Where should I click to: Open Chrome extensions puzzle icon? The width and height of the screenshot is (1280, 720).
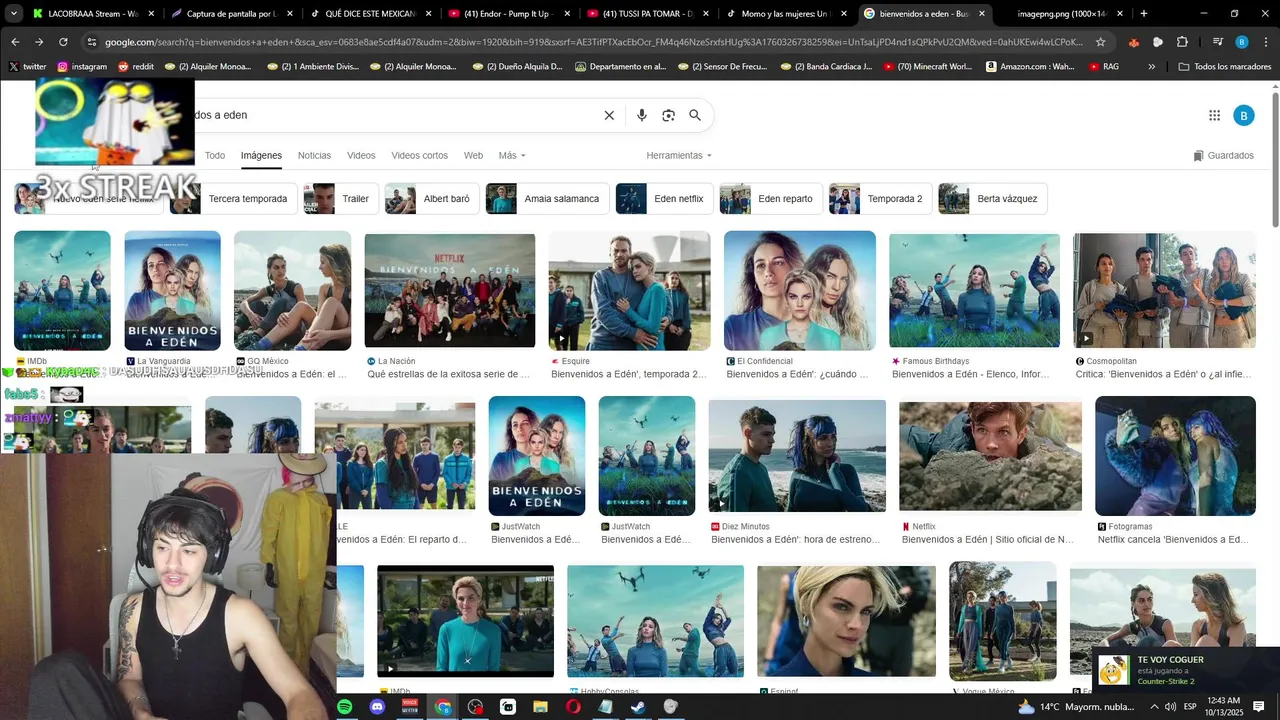[1182, 42]
